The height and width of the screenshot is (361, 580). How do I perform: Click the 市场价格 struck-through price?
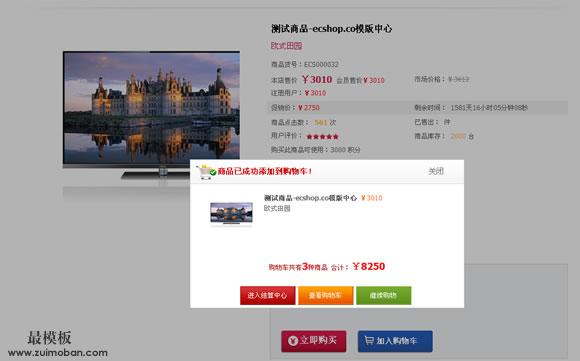(x=459, y=79)
